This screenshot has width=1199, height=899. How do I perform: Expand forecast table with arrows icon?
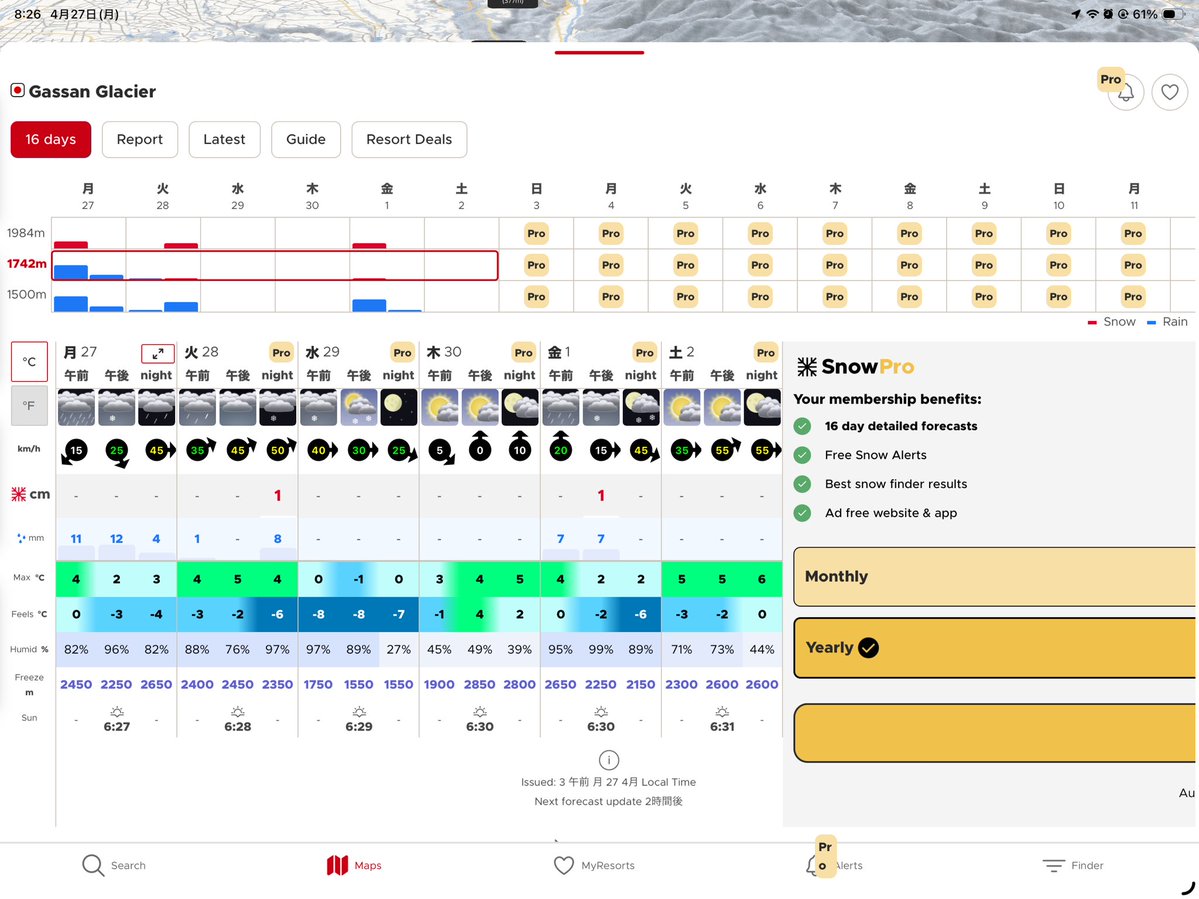point(158,353)
